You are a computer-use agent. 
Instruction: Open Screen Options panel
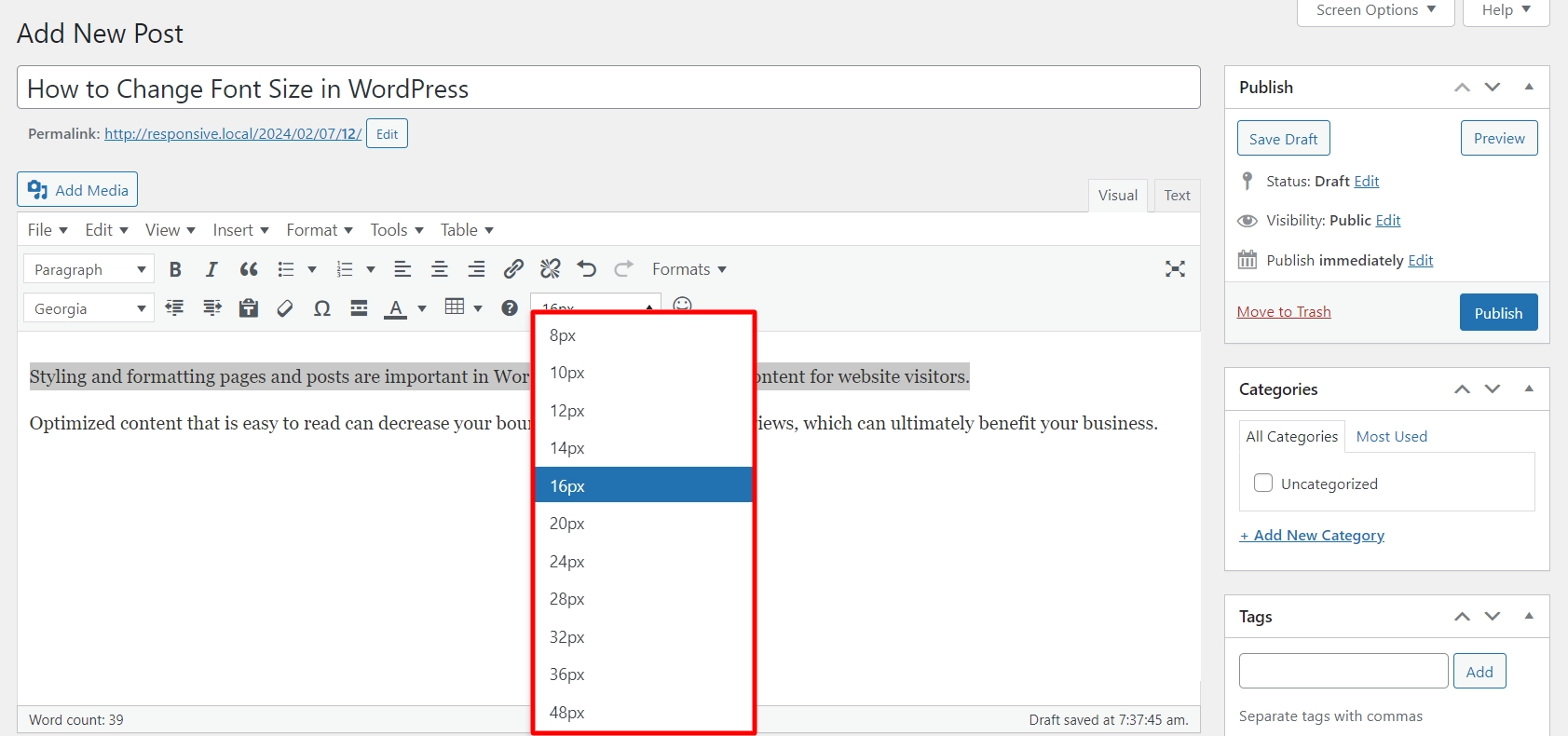point(1376,10)
